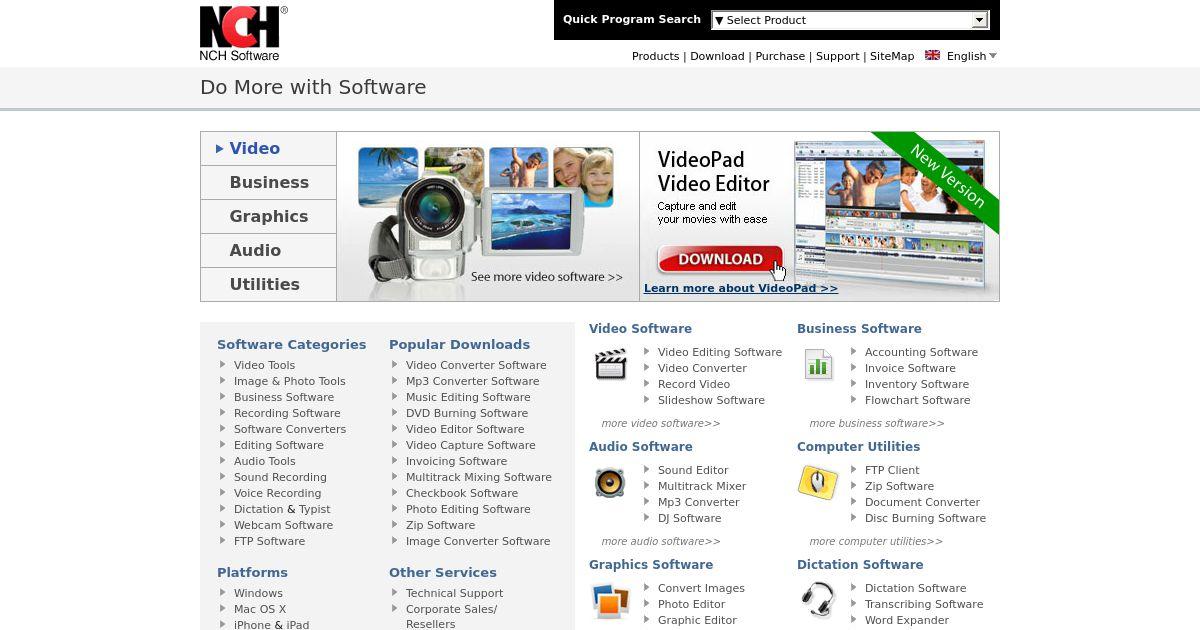Viewport: 1200px width, 630px height.
Task: Select the Utilities tab in the banner
Action: 268,284
